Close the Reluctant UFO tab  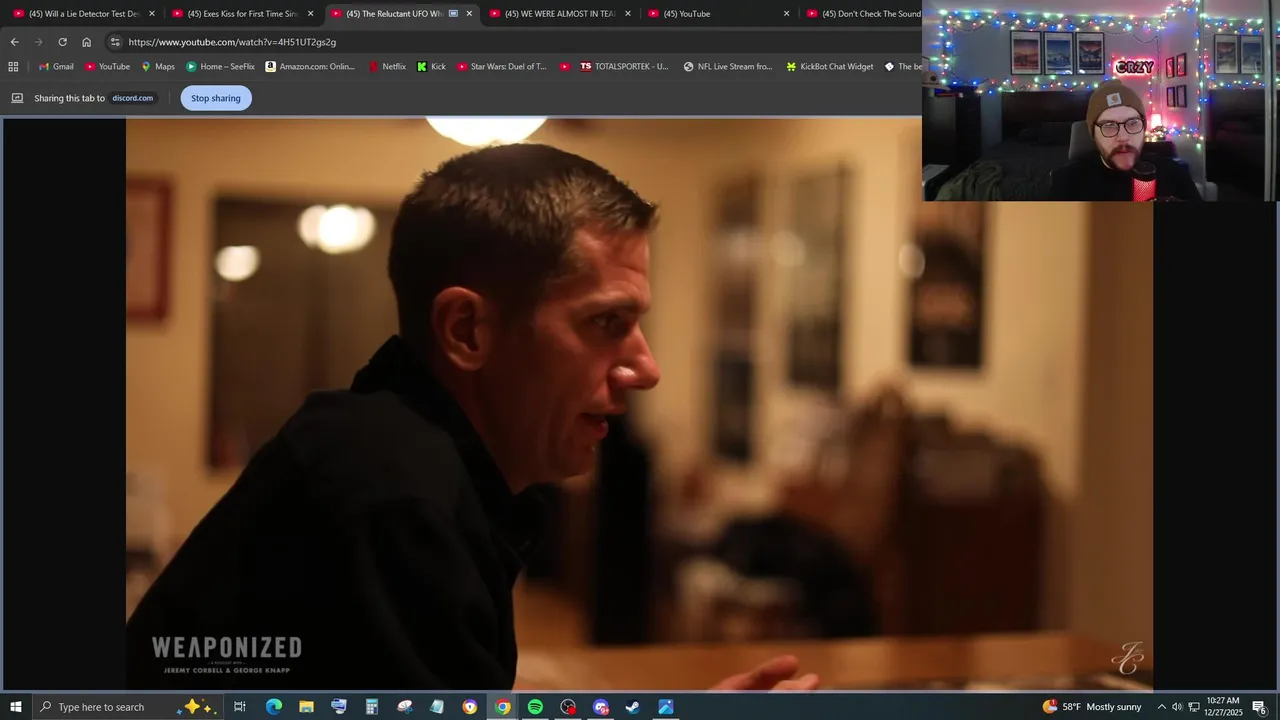tap(469, 14)
